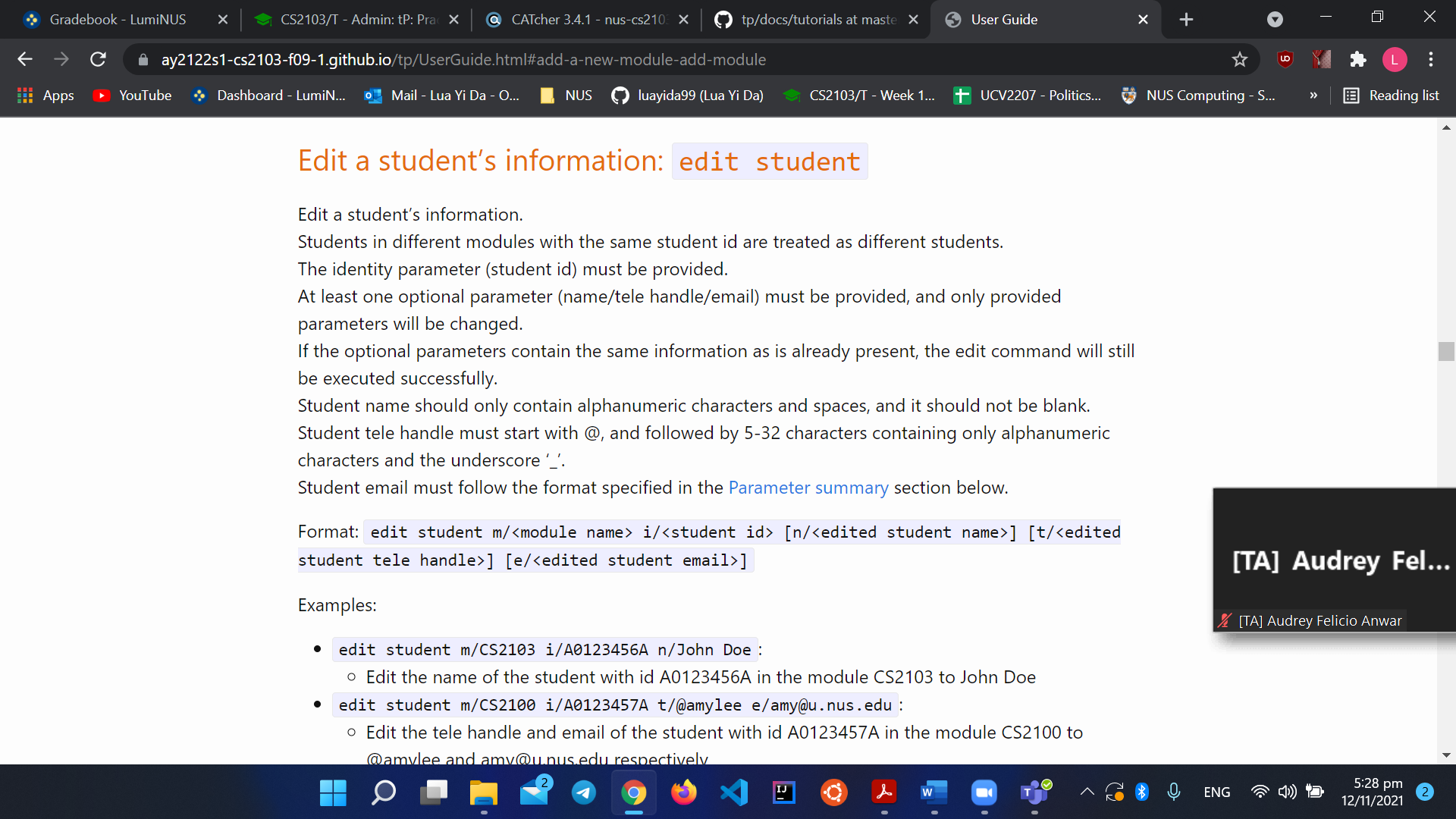Bookmark this page with the star icon
1456x819 pixels.
[x=1240, y=59]
